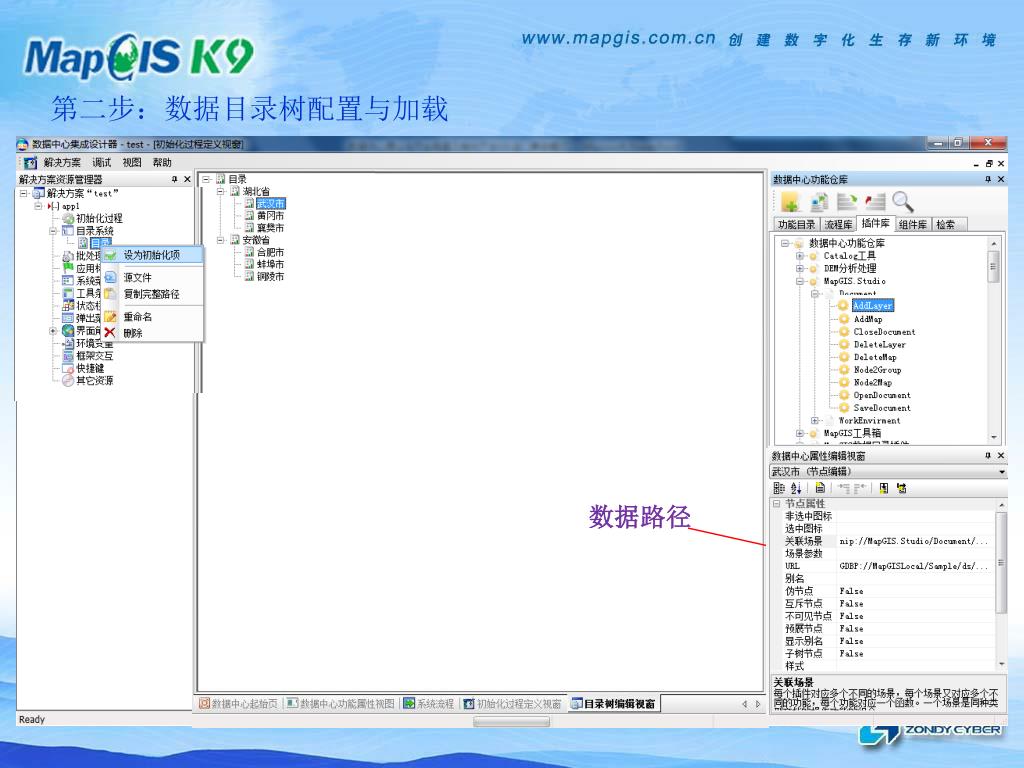
Task: Open the 解决方案 menu
Action: pos(62,162)
